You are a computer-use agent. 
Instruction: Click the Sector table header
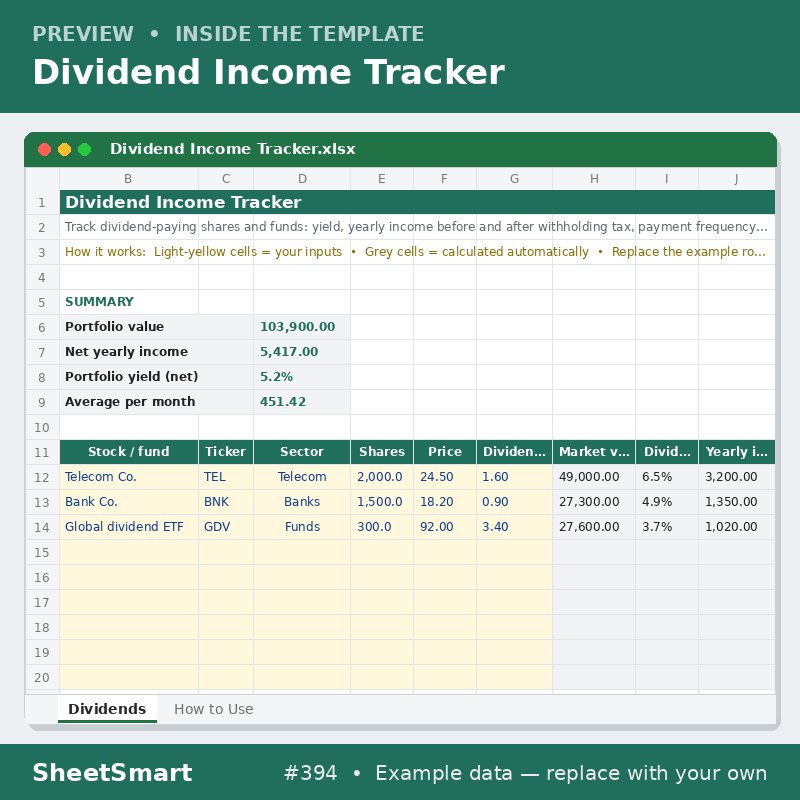[302, 452]
